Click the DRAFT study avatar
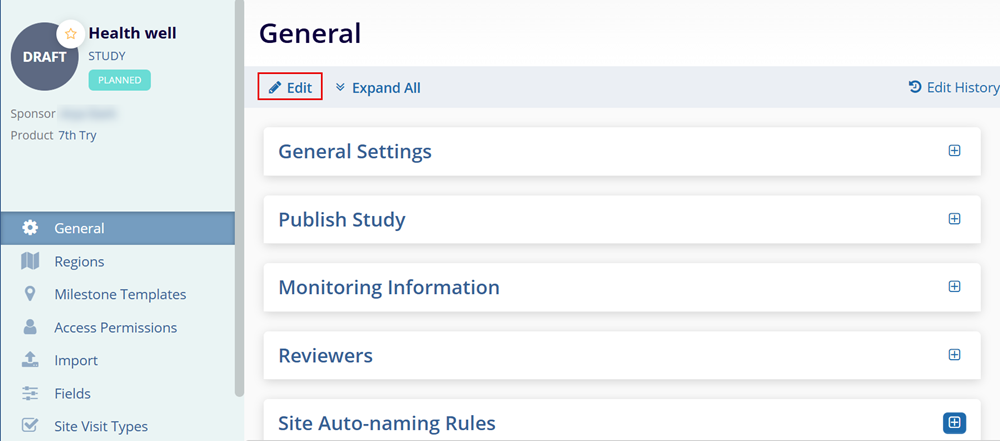 point(44,57)
